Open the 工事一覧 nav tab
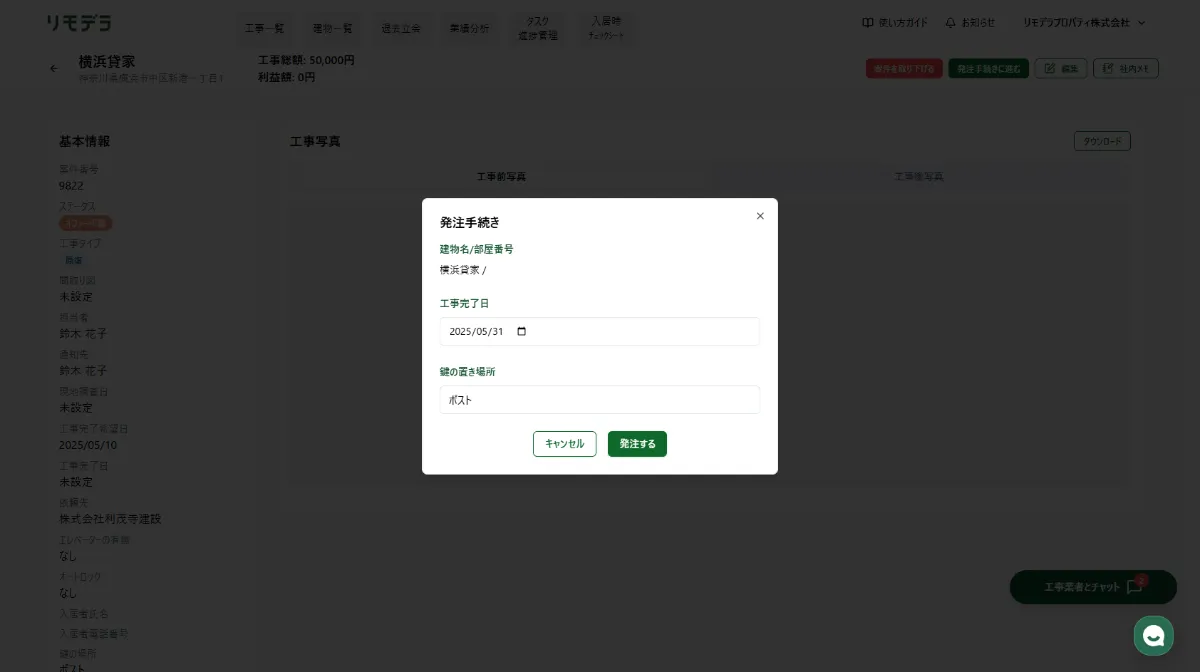Viewport: 1200px width, 672px height. point(264,28)
